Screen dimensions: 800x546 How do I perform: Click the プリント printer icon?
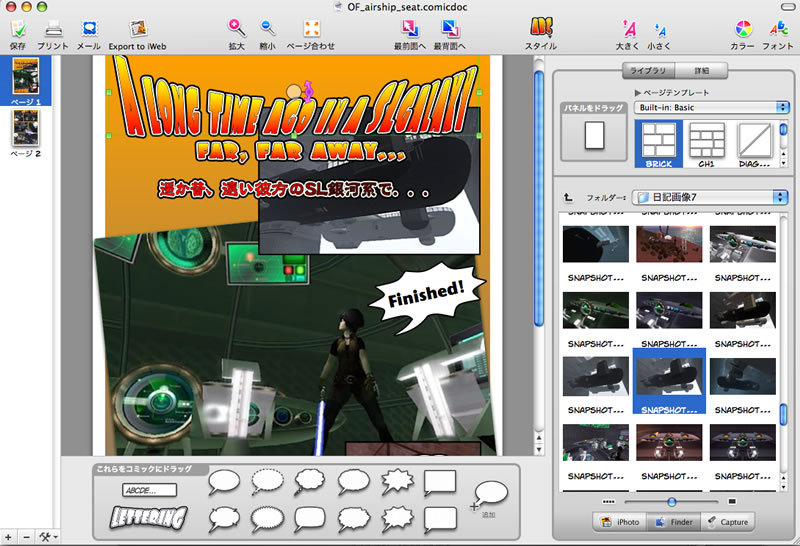tap(53, 29)
